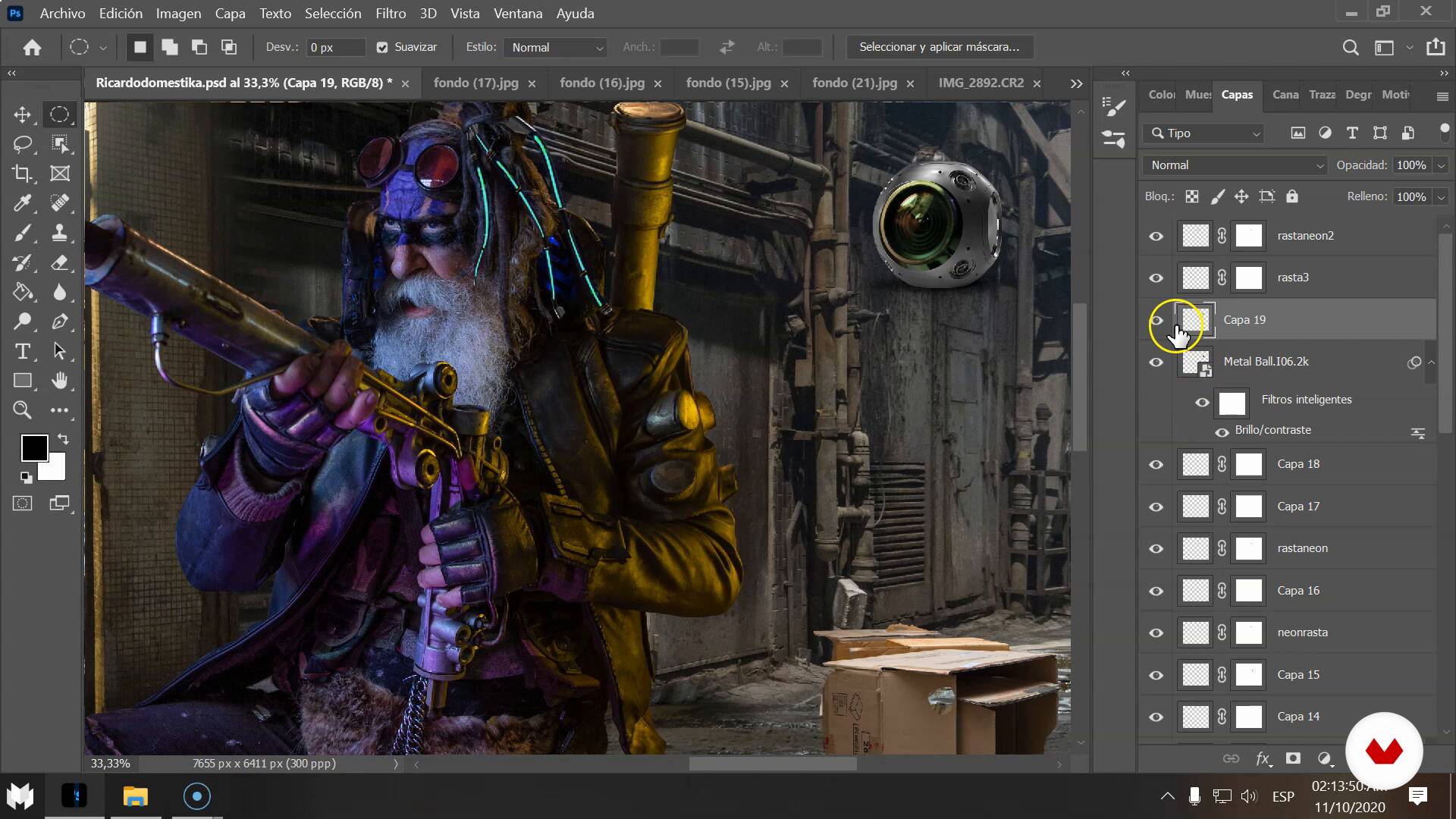Select the Clone Stamp tool
Screen dimensions: 1456x819
[59, 233]
